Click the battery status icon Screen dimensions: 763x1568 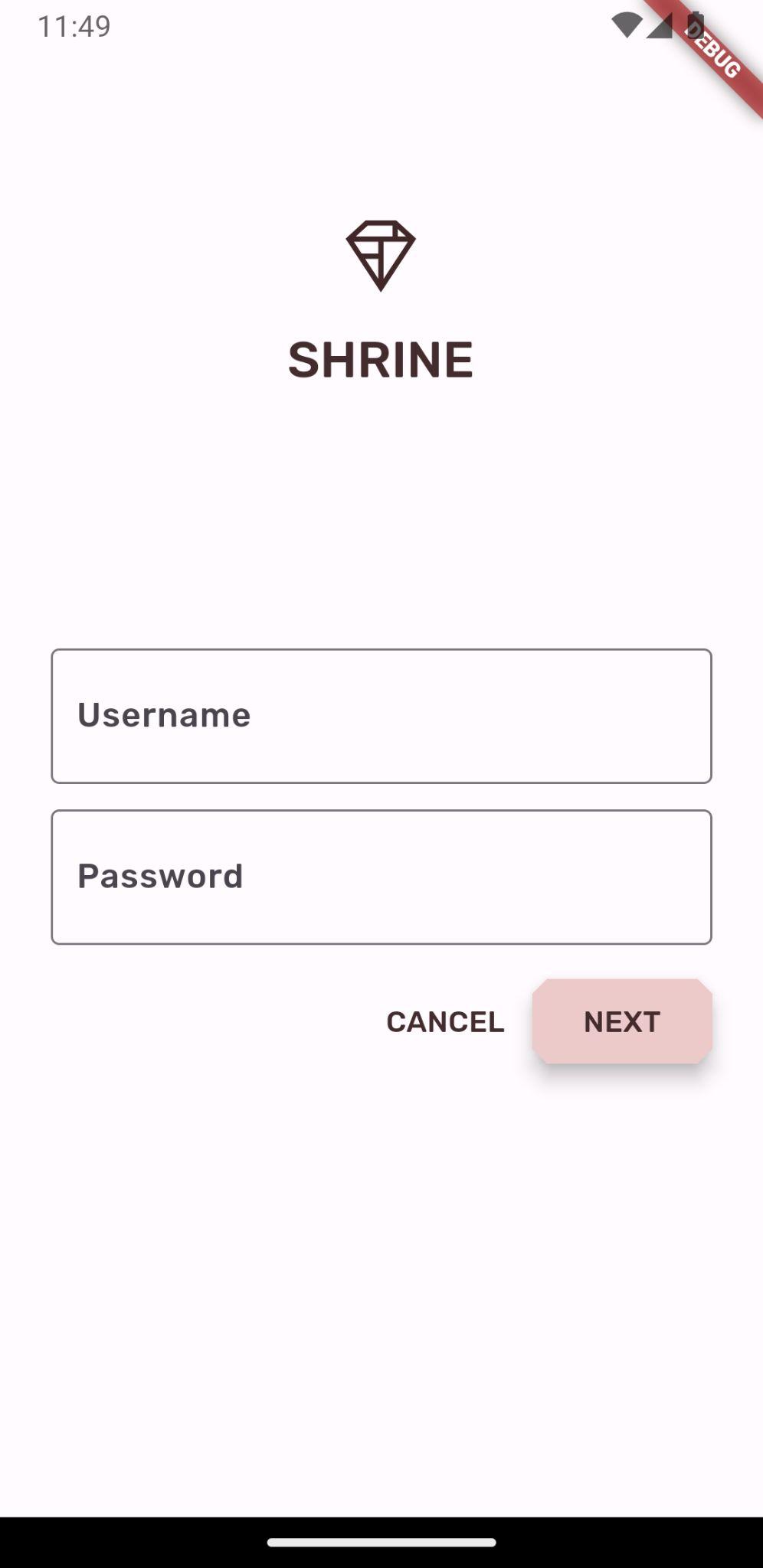[x=695, y=25]
